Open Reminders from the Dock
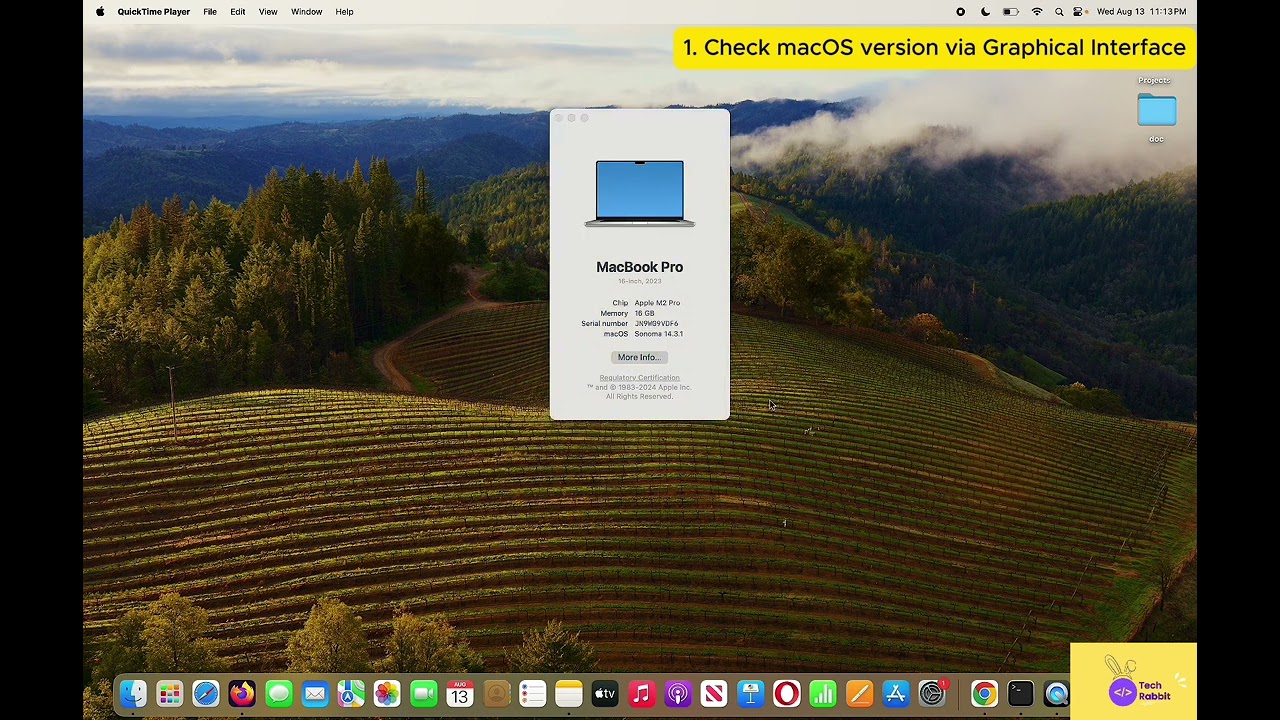The width and height of the screenshot is (1280, 720). (533, 693)
